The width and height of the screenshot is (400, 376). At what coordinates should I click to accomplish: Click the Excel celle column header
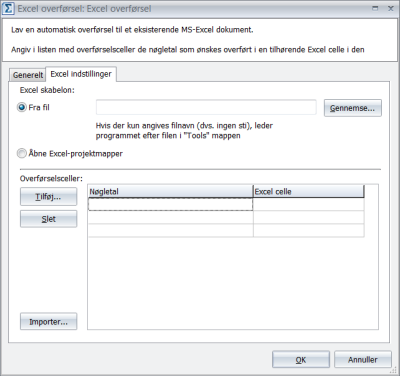pyautogui.click(x=308, y=192)
